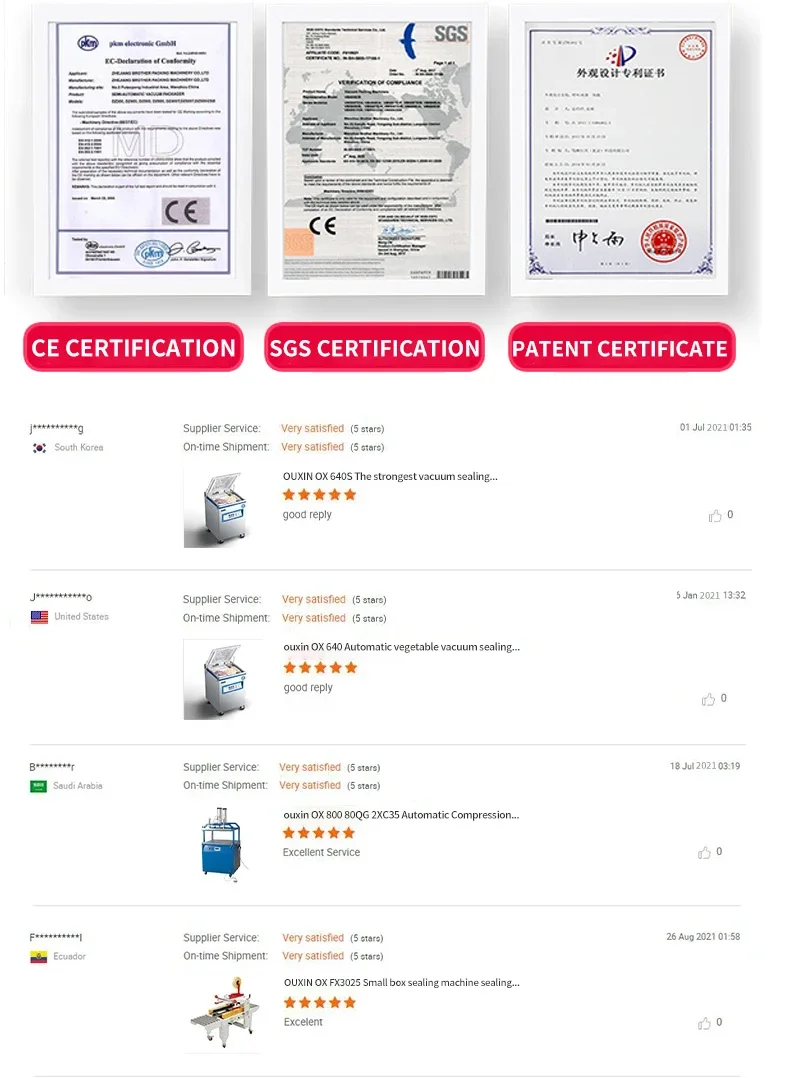The height and width of the screenshot is (1078, 790).
Task: Like the United States buyer's review
Action: click(708, 699)
